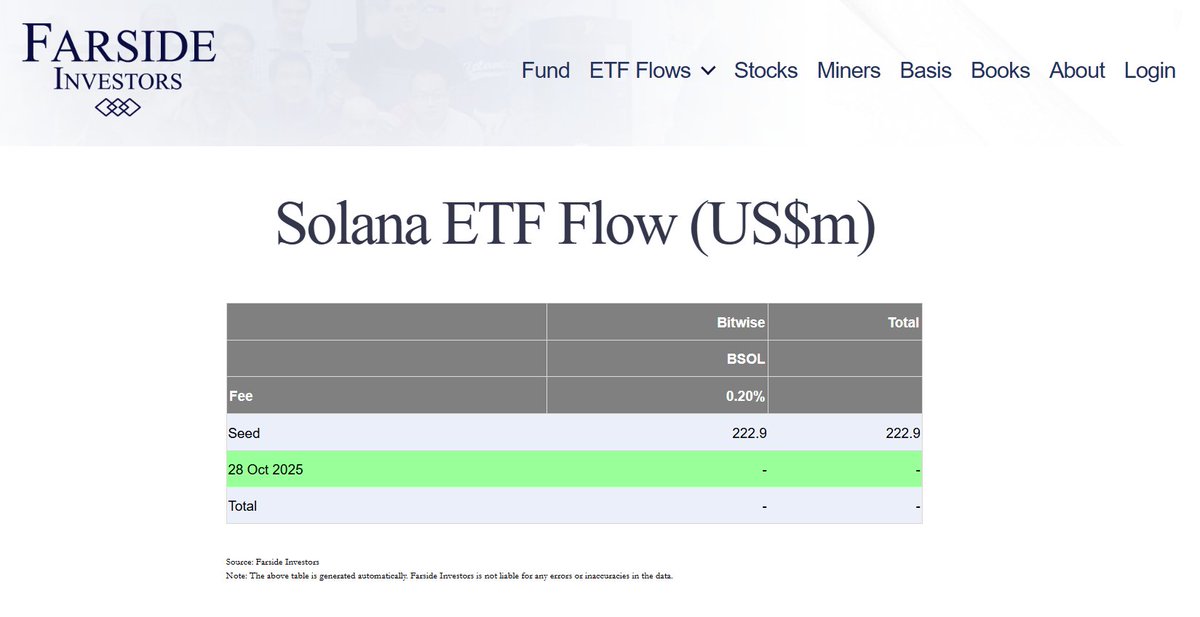Click the Solana ETF Flow heading
The image size is (1200, 617).
click(x=575, y=223)
